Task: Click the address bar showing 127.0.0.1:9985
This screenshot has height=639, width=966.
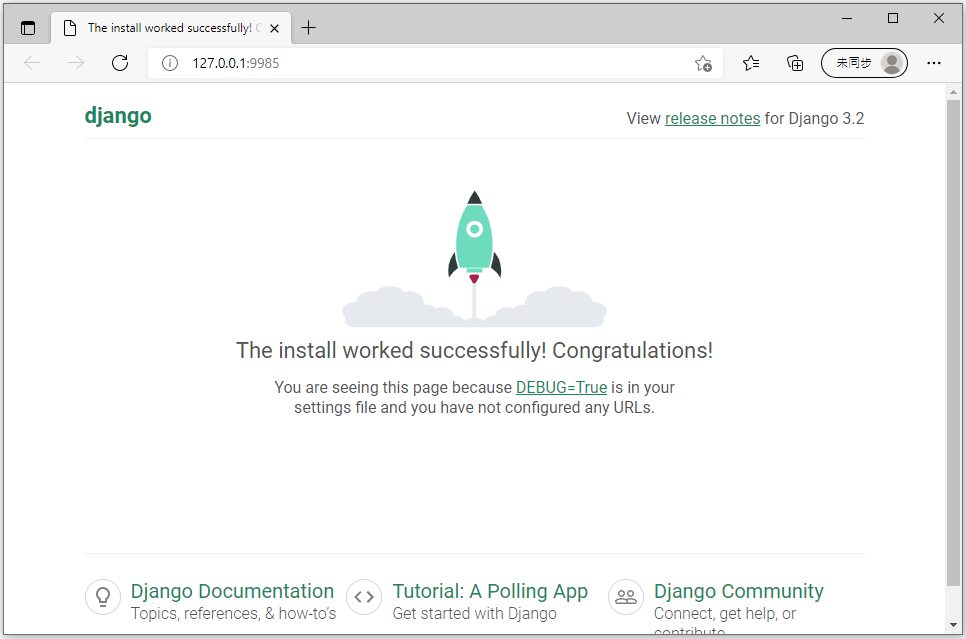Action: 435,63
